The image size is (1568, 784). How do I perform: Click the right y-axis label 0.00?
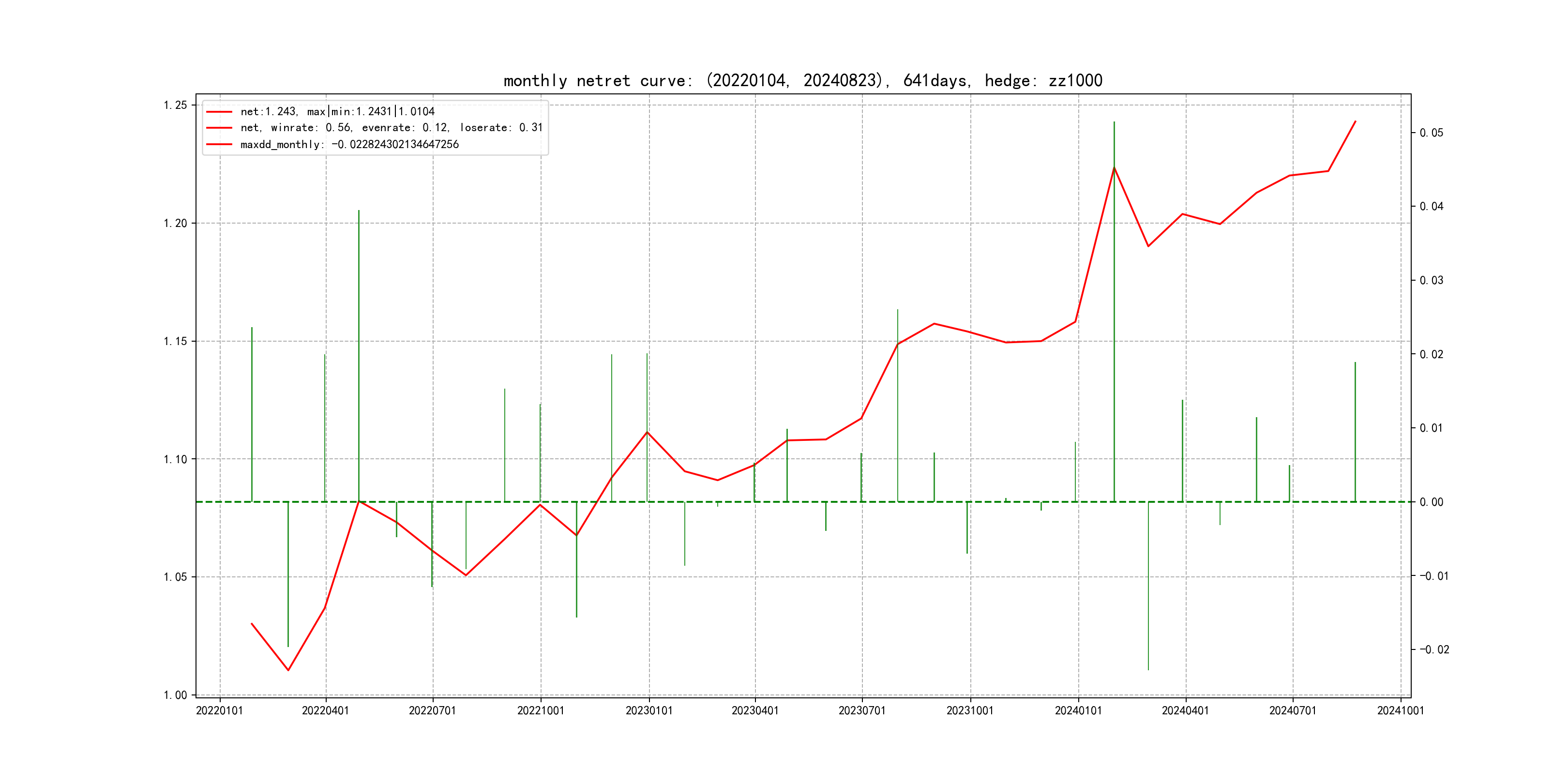pyautogui.click(x=1431, y=502)
